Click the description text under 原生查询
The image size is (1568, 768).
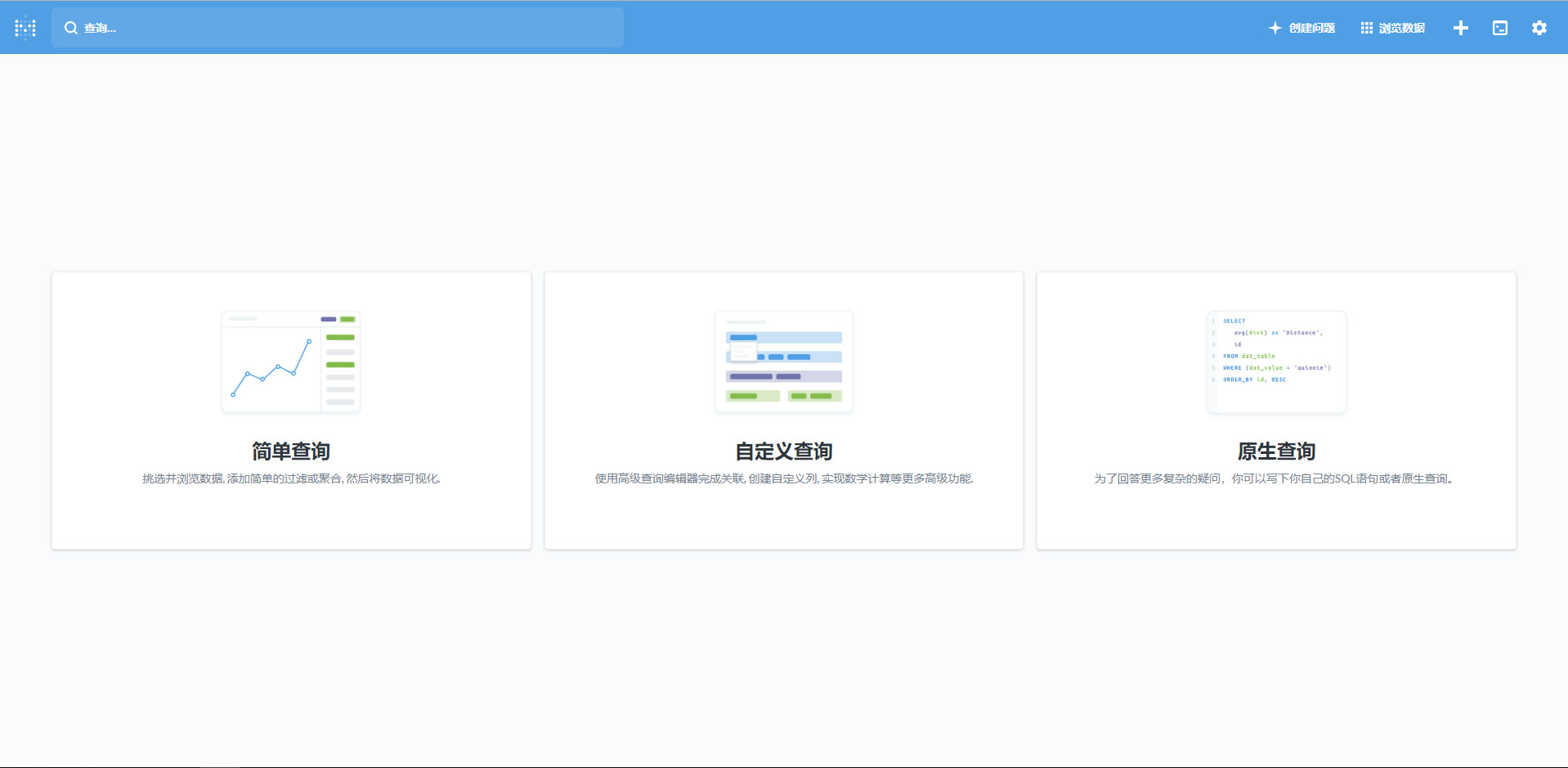[1275, 478]
